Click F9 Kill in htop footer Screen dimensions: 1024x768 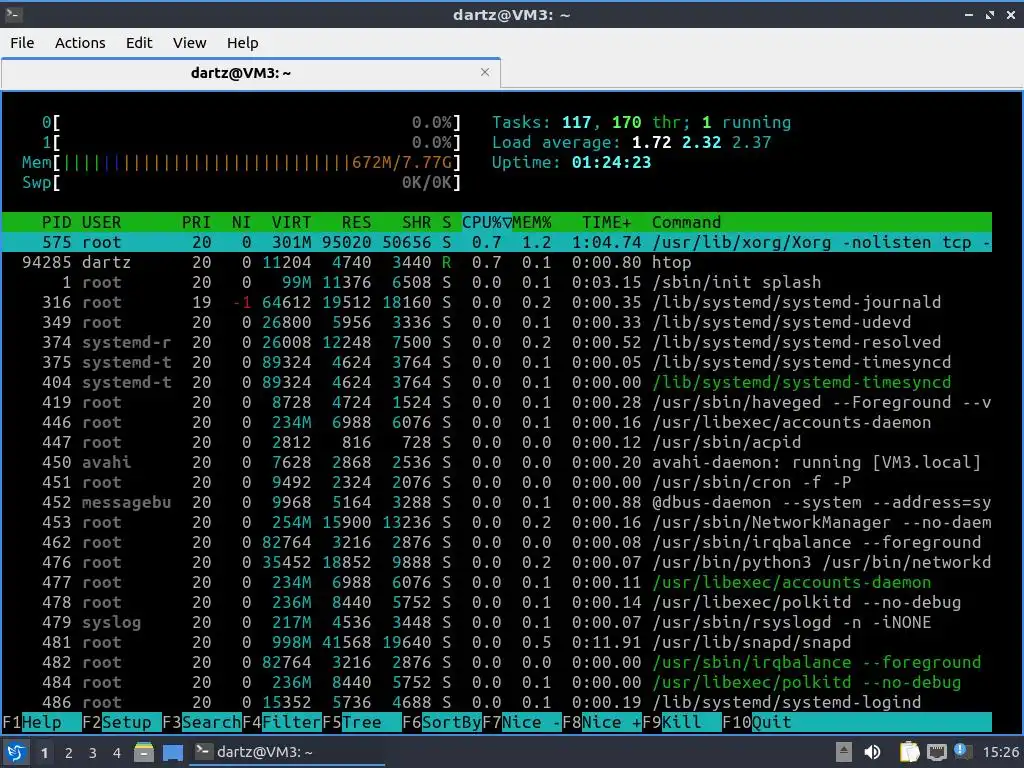(682, 722)
